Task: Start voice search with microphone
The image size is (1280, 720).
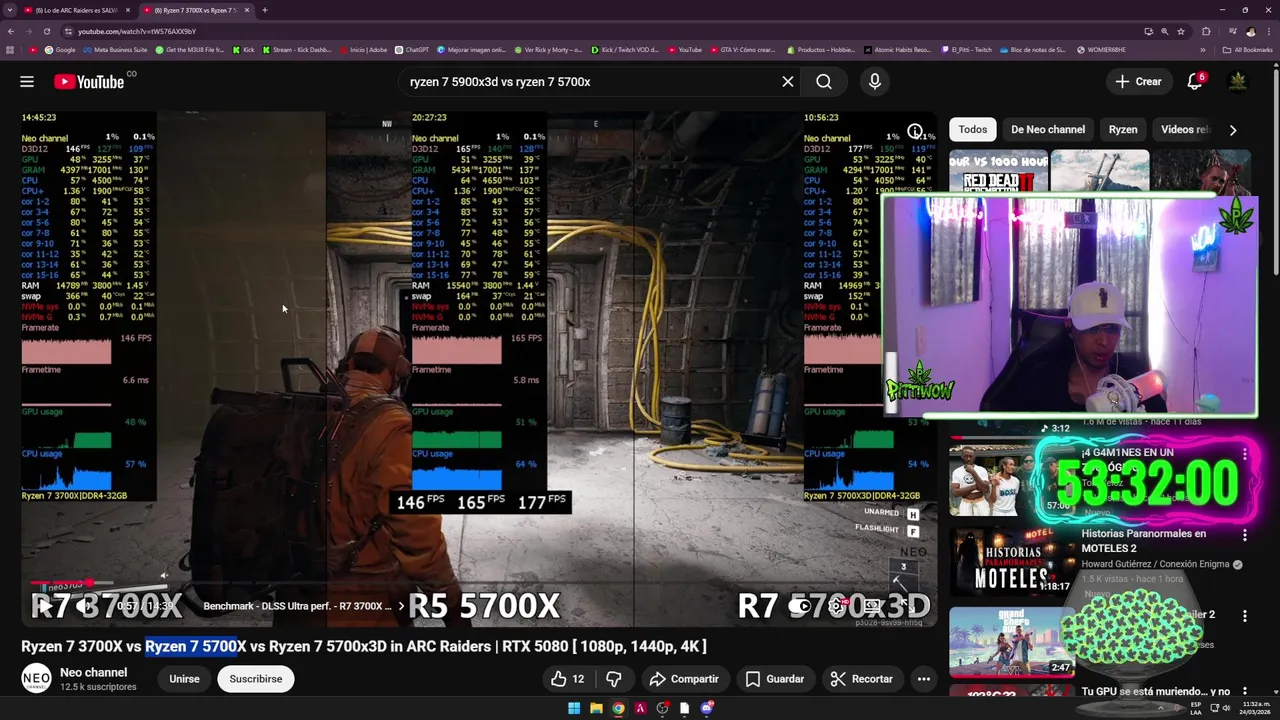Action: point(875,82)
